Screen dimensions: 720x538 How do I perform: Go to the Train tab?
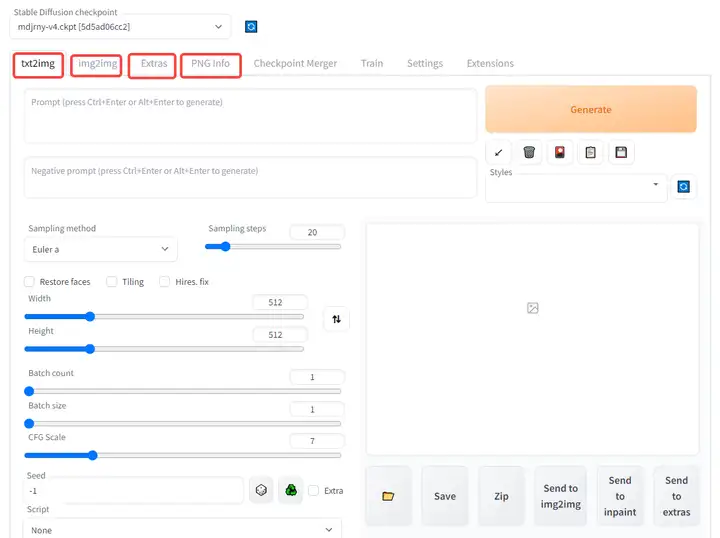click(x=371, y=63)
